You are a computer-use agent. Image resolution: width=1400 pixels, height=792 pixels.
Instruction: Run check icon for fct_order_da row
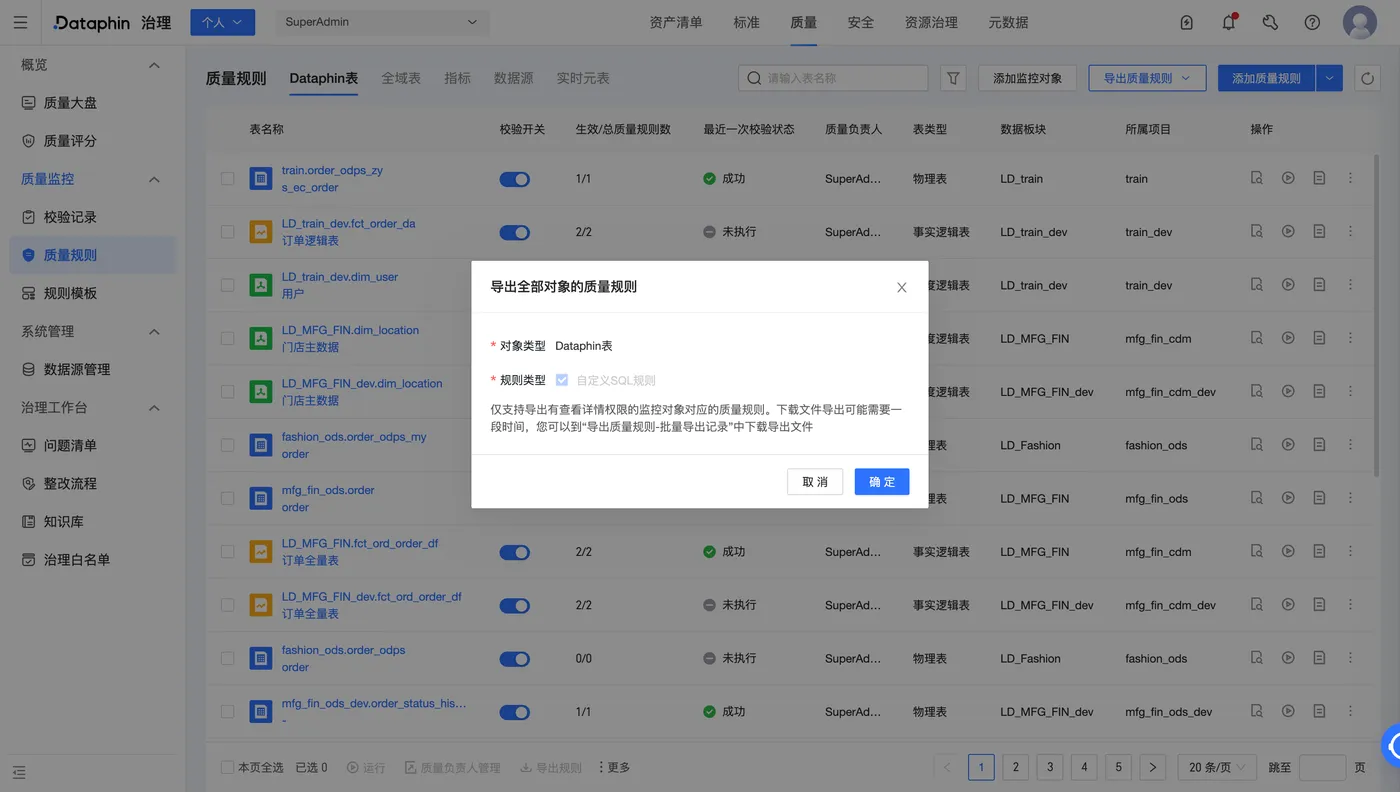tap(1288, 231)
